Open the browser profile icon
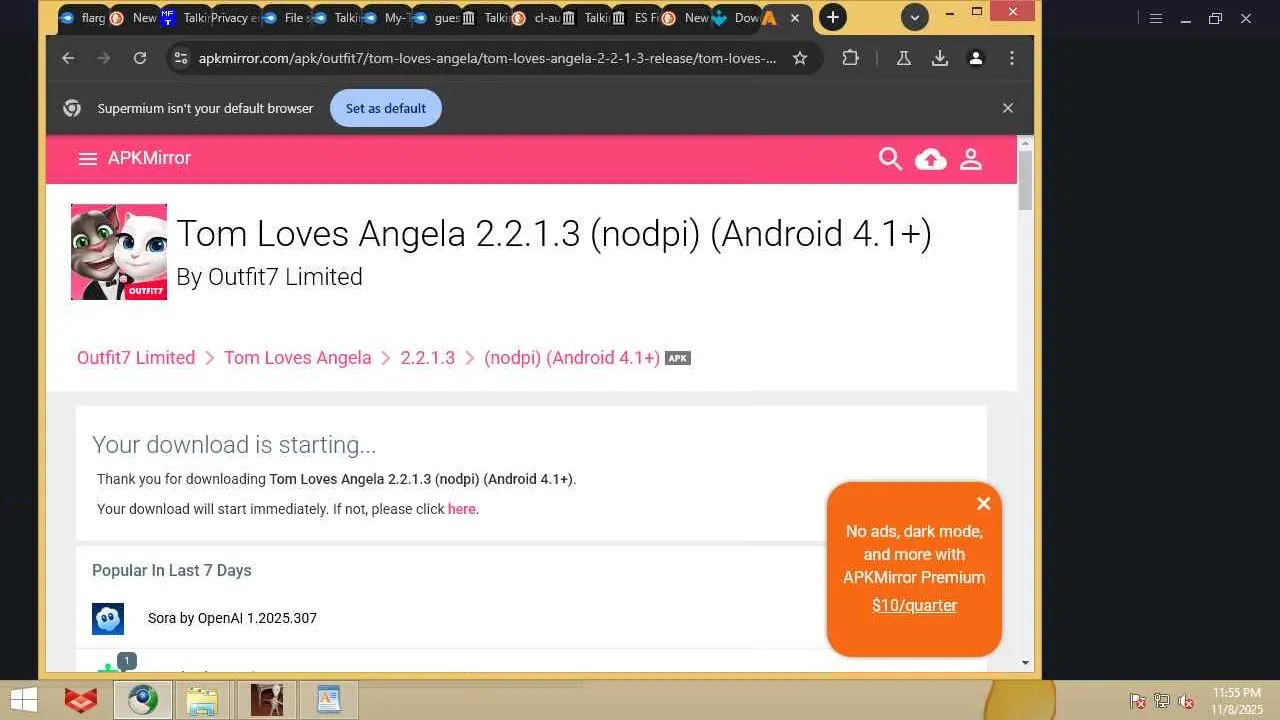1280x720 pixels. click(x=976, y=58)
